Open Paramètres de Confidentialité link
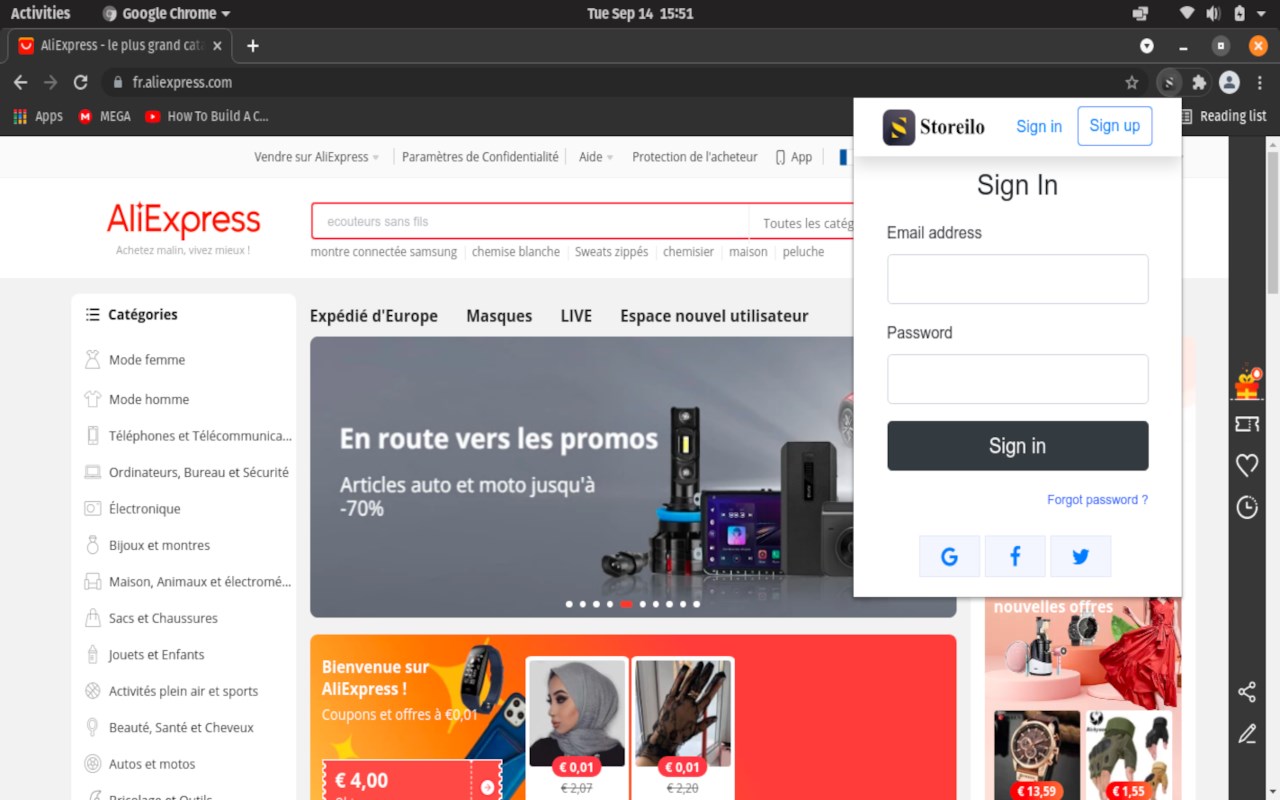The width and height of the screenshot is (1280, 800). [480, 157]
